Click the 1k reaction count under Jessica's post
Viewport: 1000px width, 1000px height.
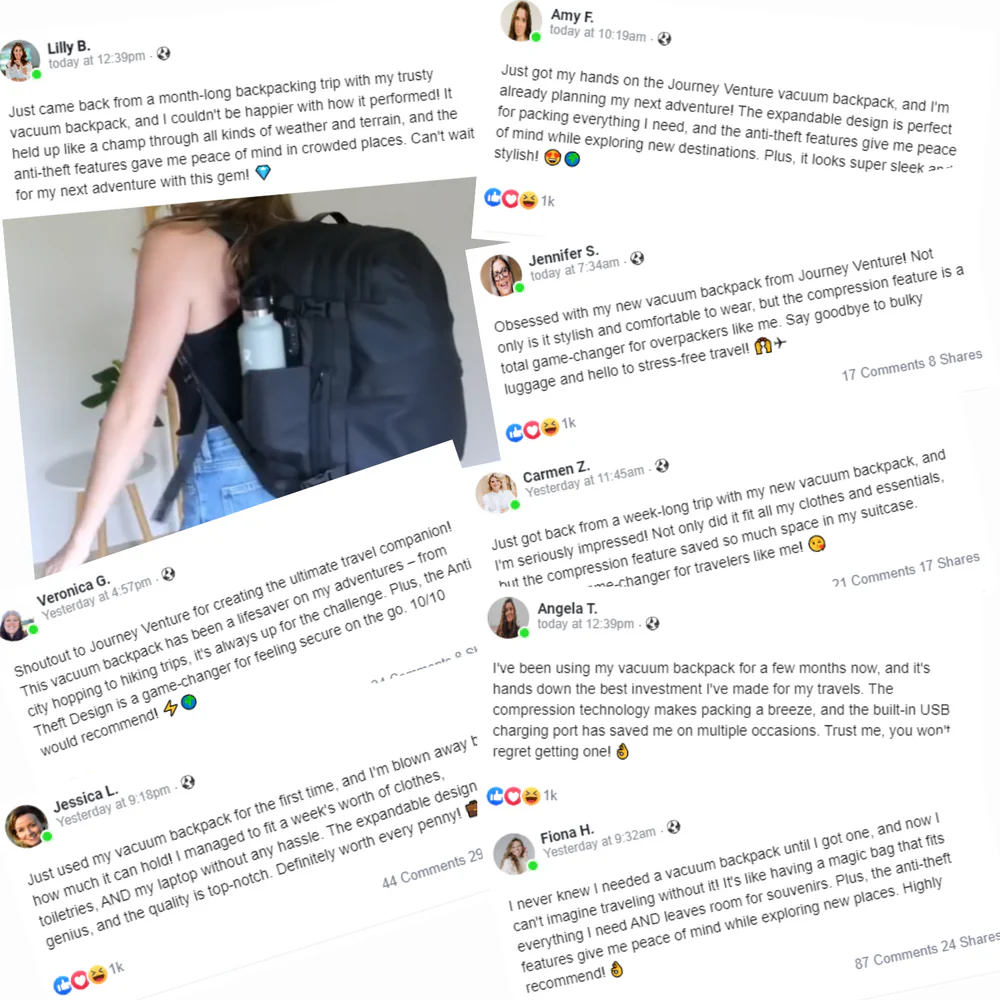tap(116, 969)
